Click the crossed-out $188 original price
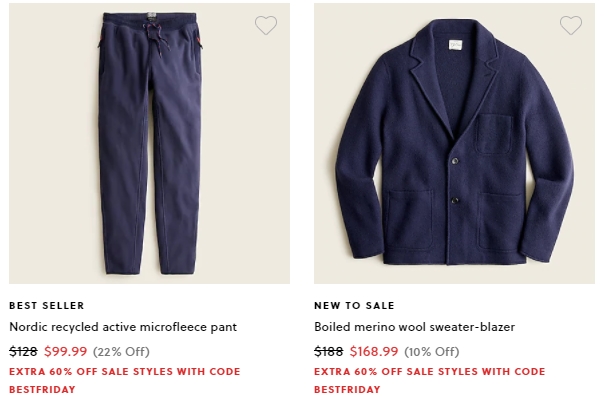The image size is (605, 397). (x=328, y=351)
